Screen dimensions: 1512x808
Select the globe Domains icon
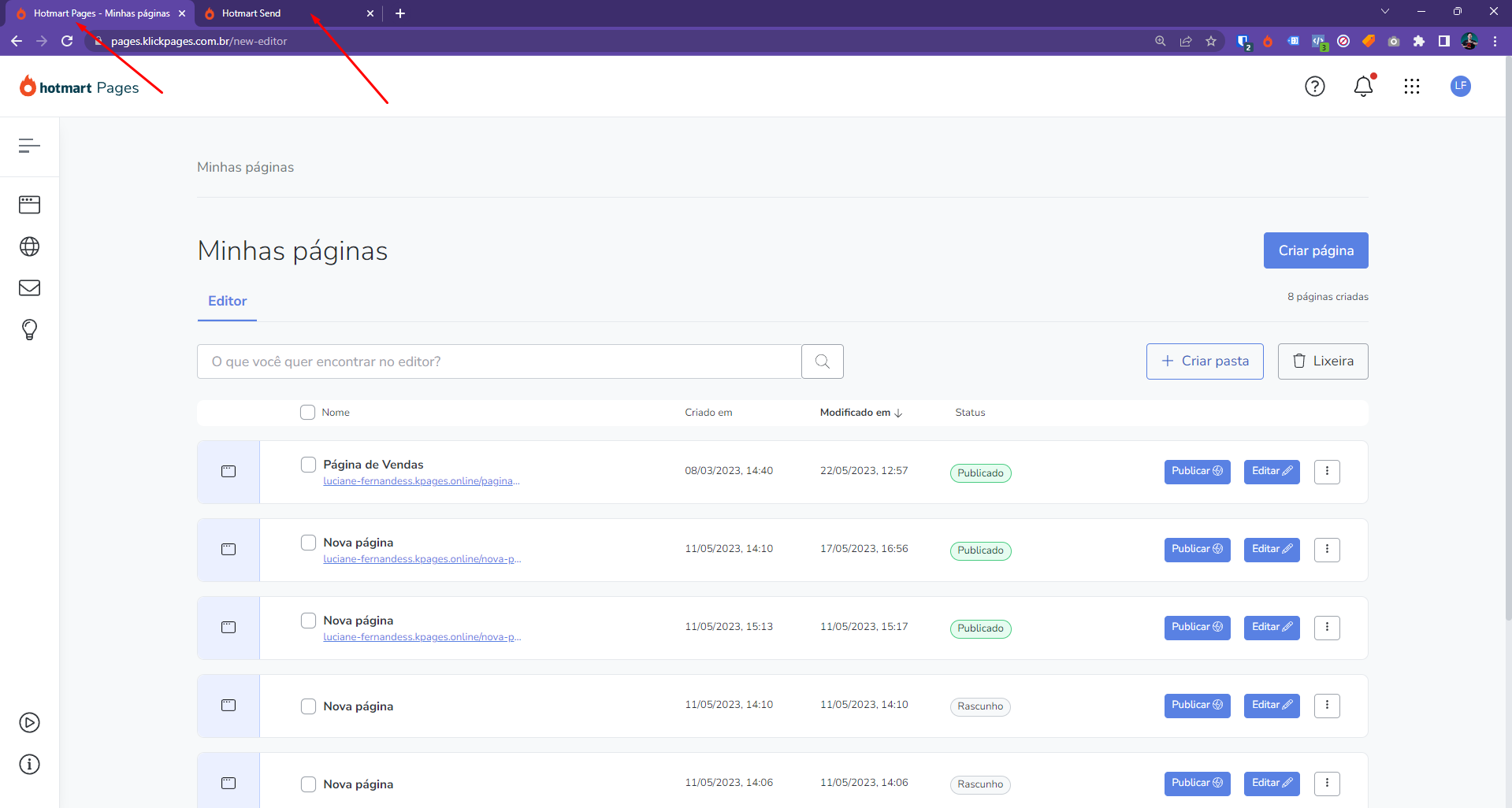[x=29, y=246]
